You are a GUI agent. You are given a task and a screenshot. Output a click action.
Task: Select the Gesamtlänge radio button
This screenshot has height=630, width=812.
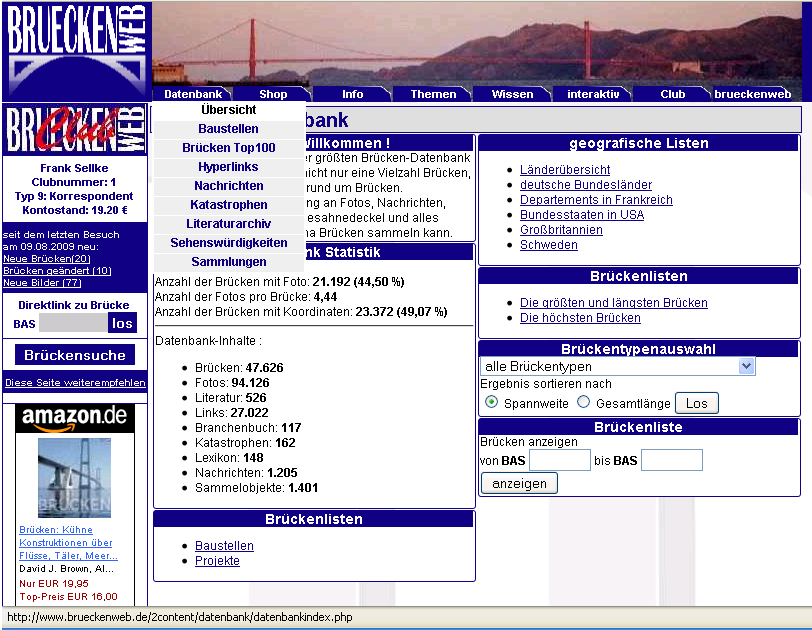click(583, 402)
